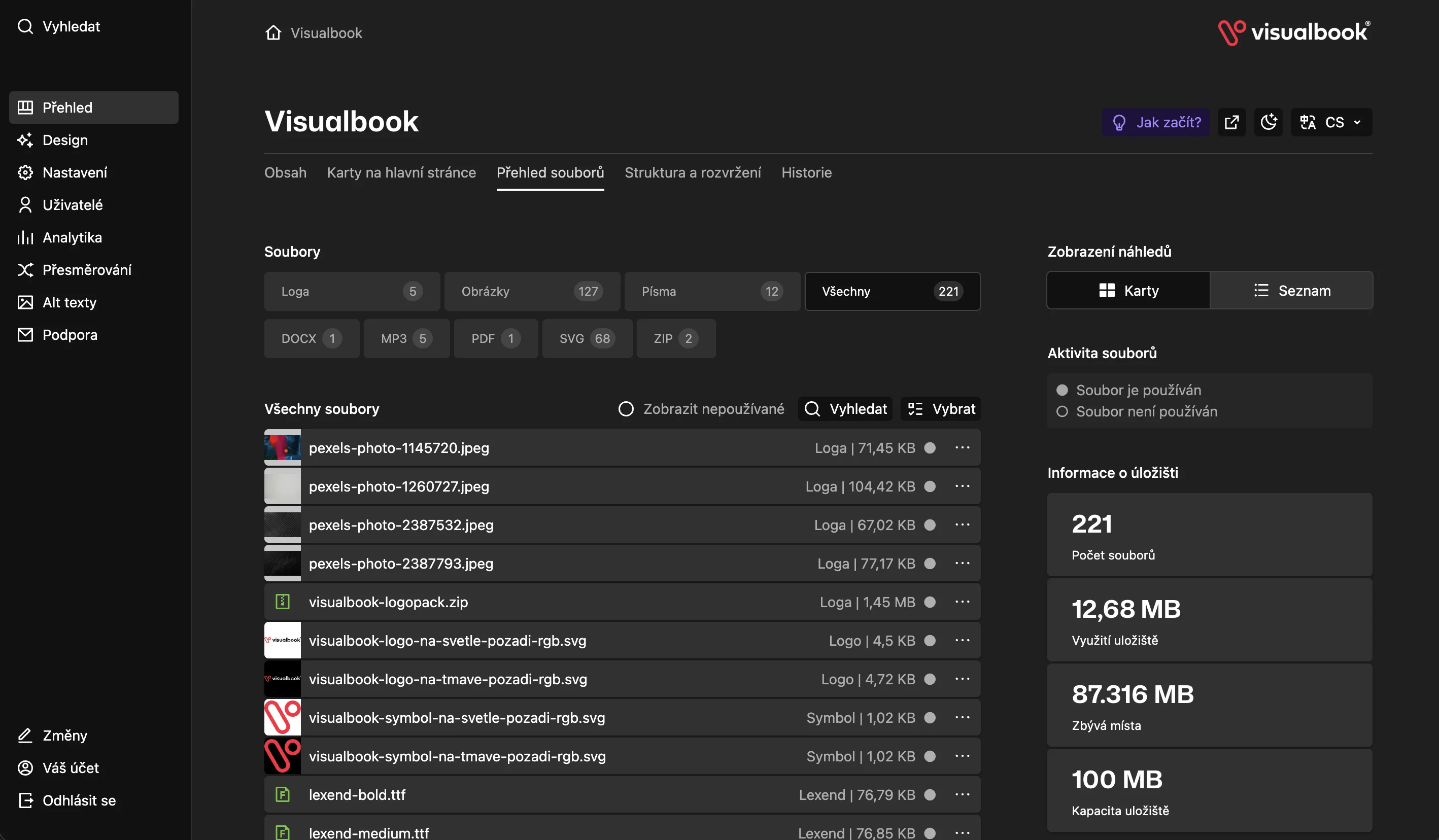1439x840 pixels.
Task: Click file name pexels-photo-2387532.jpeg
Action: point(401,525)
